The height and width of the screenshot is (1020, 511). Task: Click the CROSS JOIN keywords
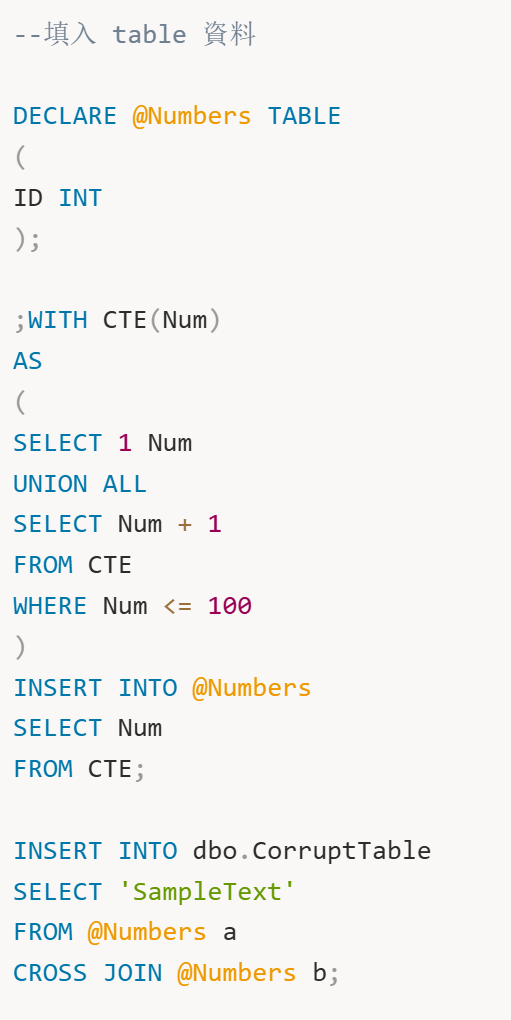tap(88, 973)
